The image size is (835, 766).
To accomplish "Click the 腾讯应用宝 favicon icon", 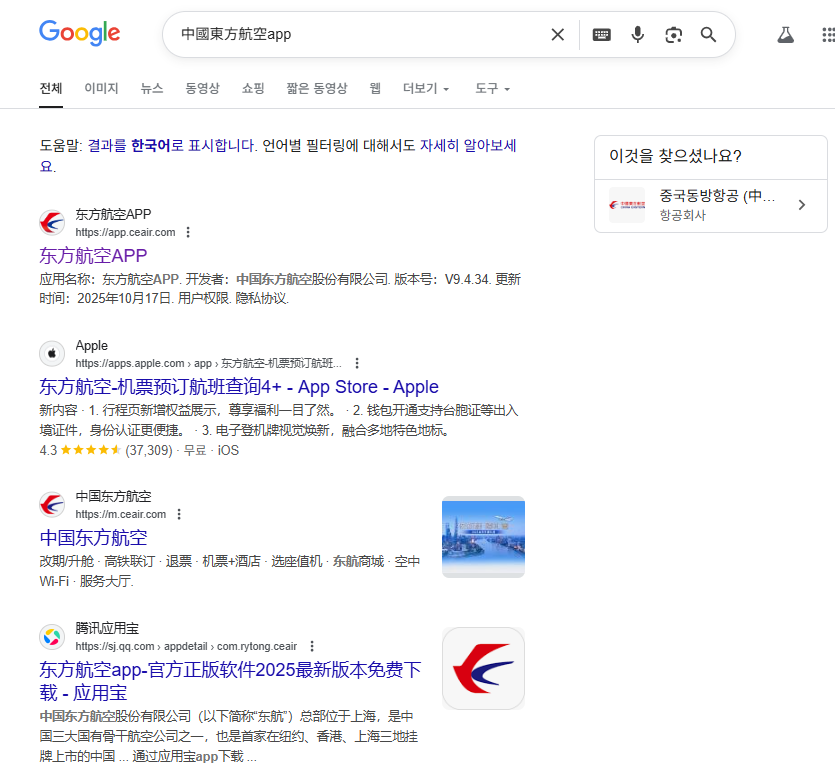I will click(52, 637).
